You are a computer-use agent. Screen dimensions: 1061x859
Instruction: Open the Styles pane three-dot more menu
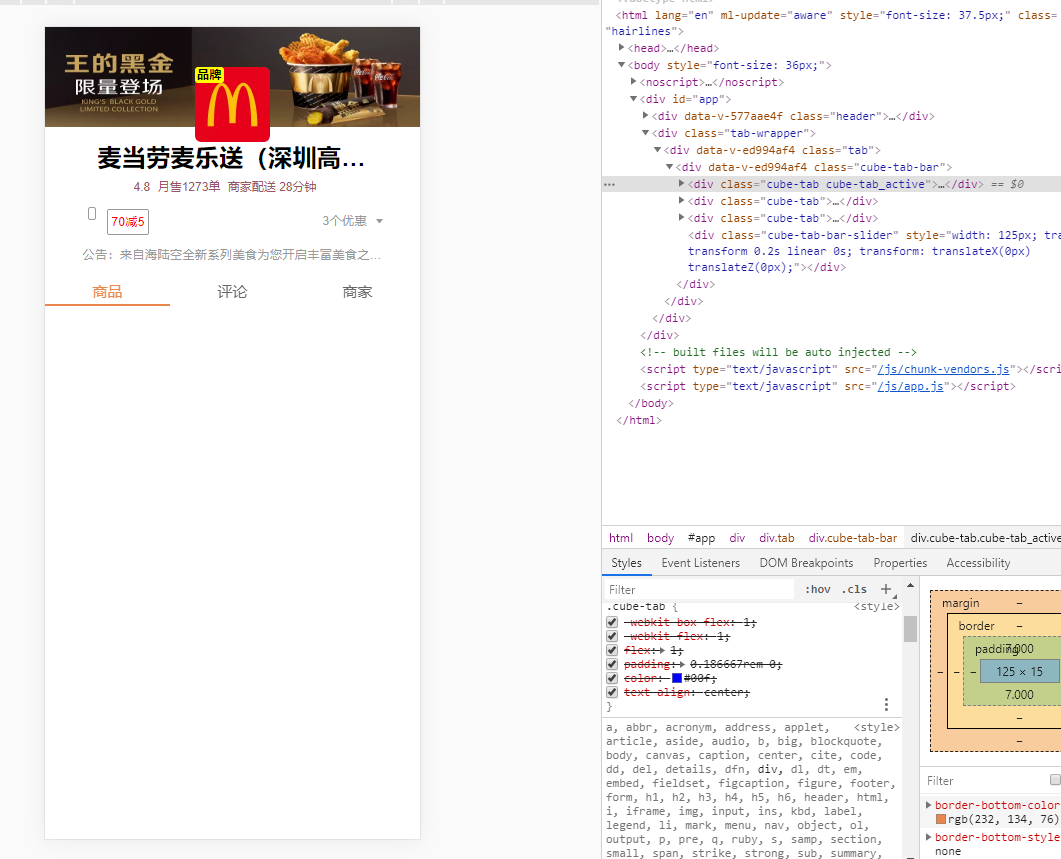coord(886,704)
